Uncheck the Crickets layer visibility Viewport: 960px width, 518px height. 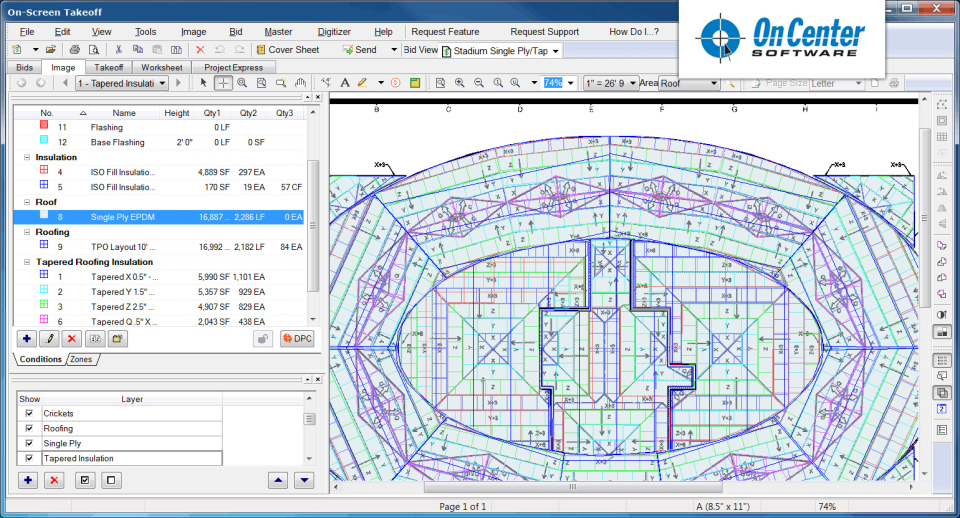coord(29,413)
